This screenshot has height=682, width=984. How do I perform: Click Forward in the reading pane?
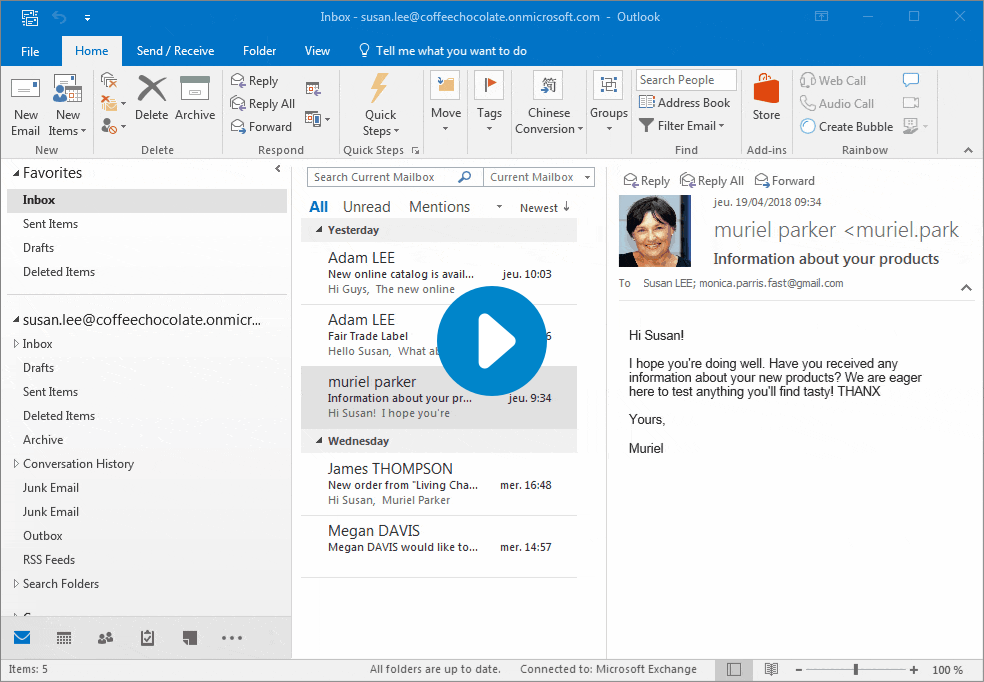(x=784, y=181)
